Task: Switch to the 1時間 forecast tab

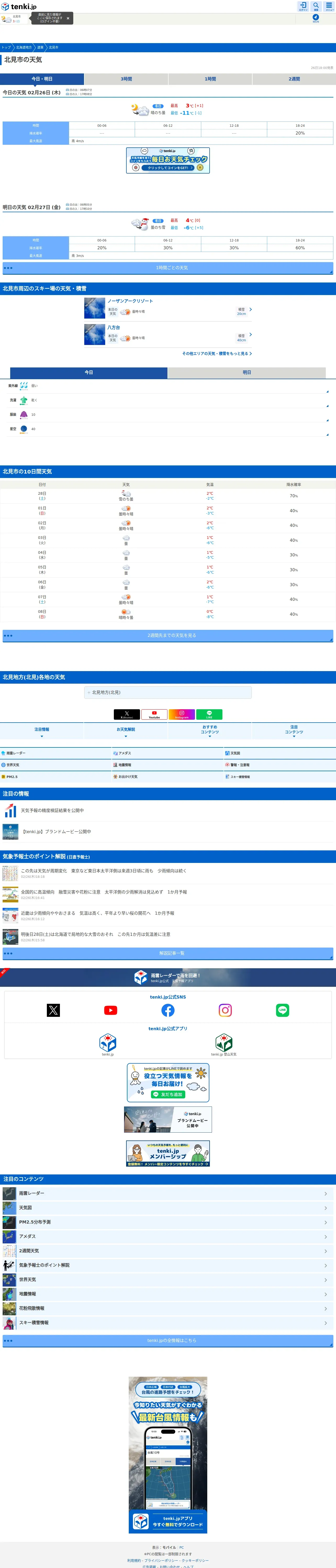Action: coord(210,79)
